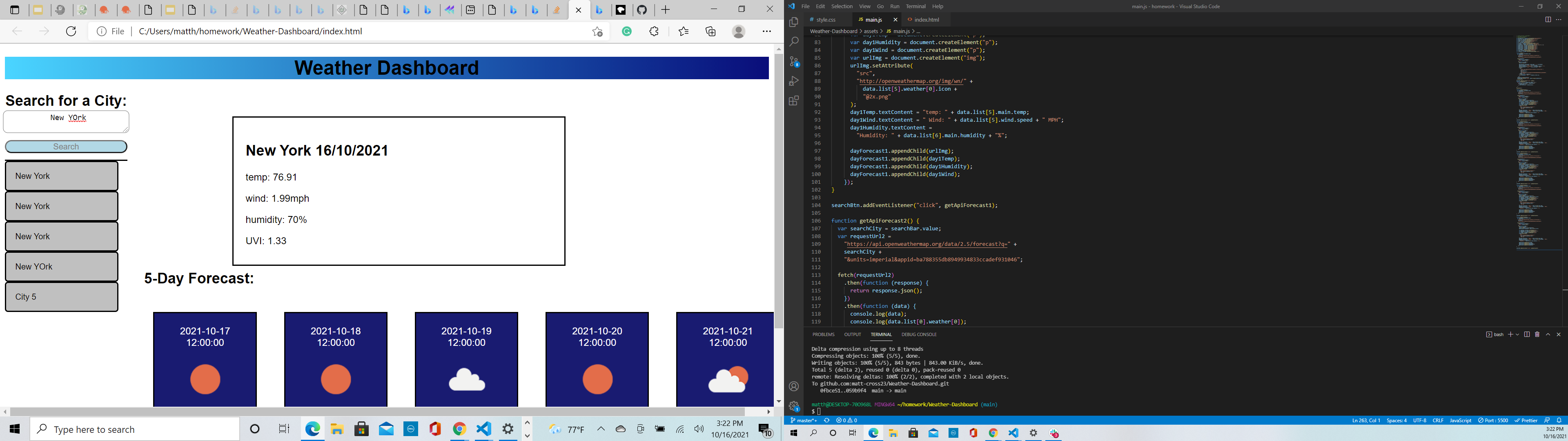Expand the Weather-Dashboard breadcrumb
Screen dimensions: 1568x441
pyautogui.click(x=833, y=31)
